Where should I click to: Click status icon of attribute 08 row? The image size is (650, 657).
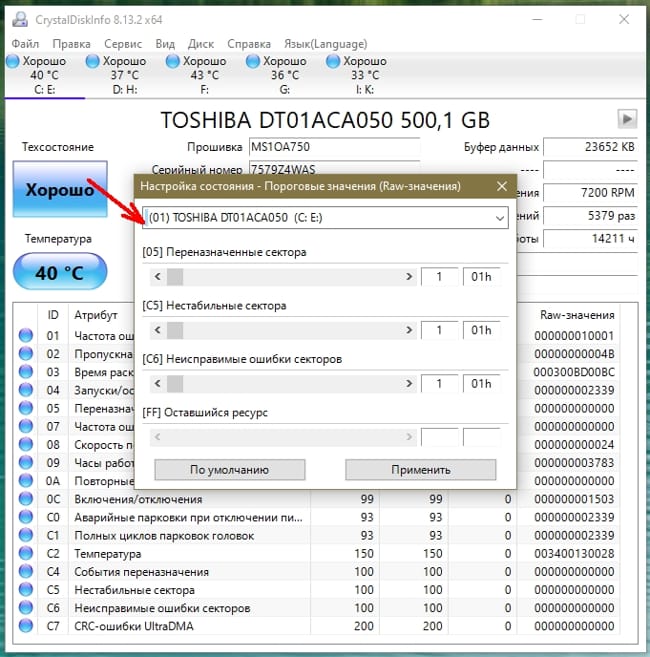click(x=26, y=444)
